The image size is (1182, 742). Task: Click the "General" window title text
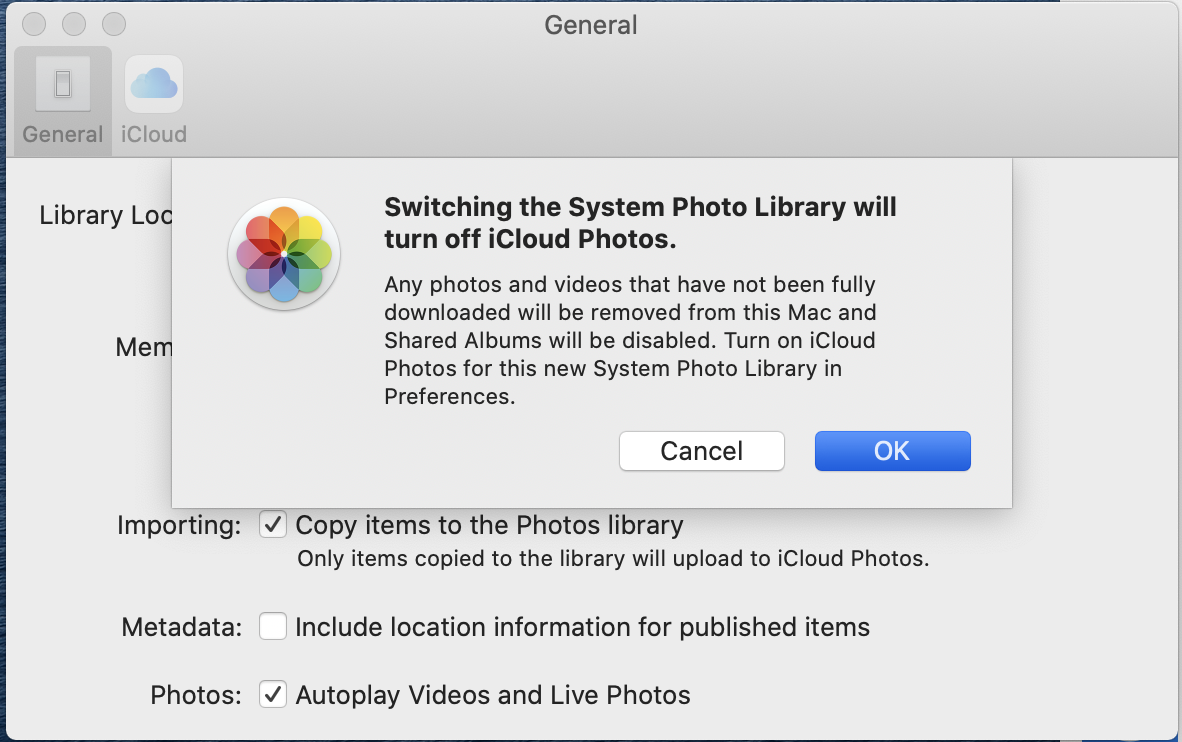(x=591, y=25)
